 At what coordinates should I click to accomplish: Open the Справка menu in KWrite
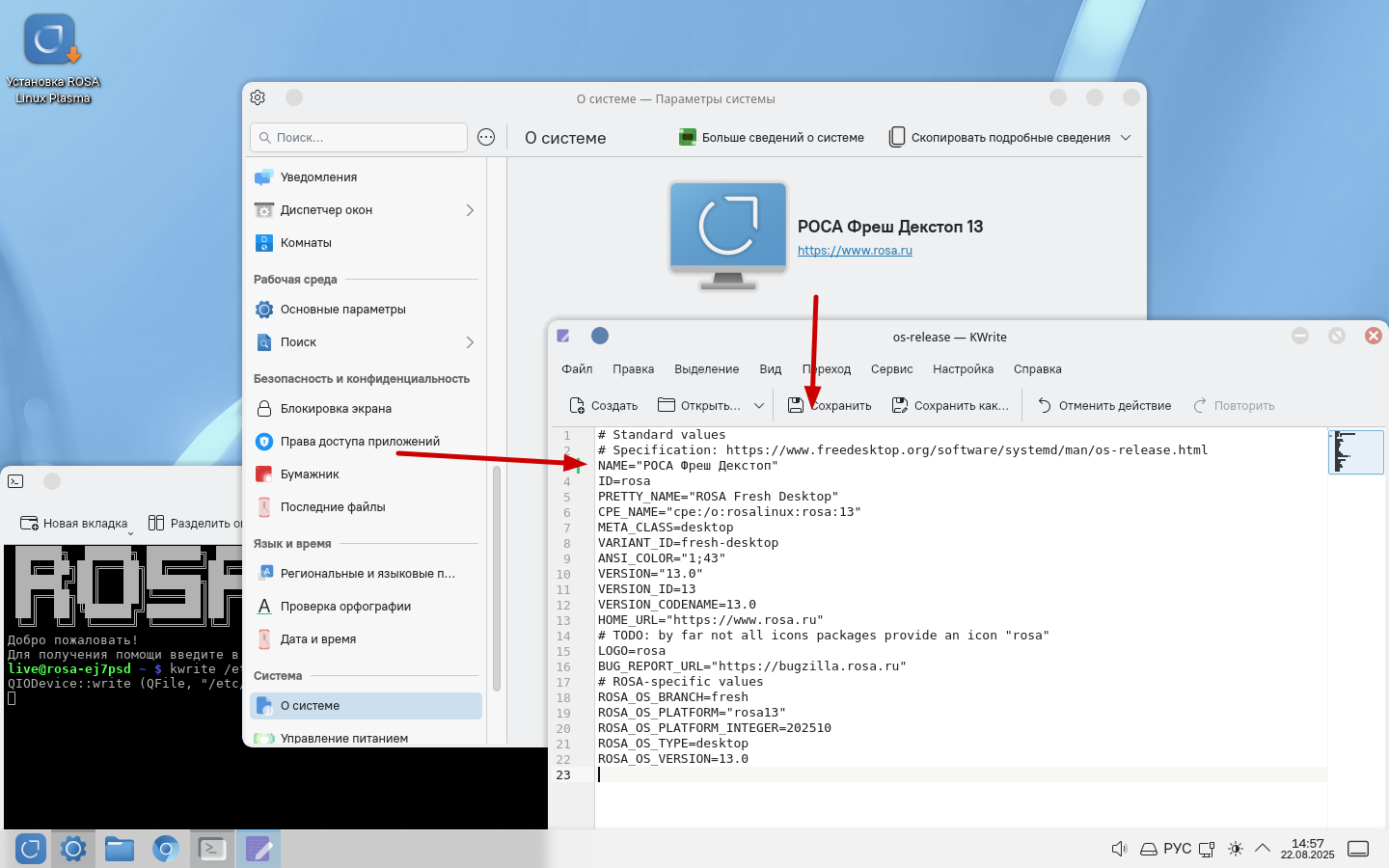pyautogui.click(x=1038, y=369)
